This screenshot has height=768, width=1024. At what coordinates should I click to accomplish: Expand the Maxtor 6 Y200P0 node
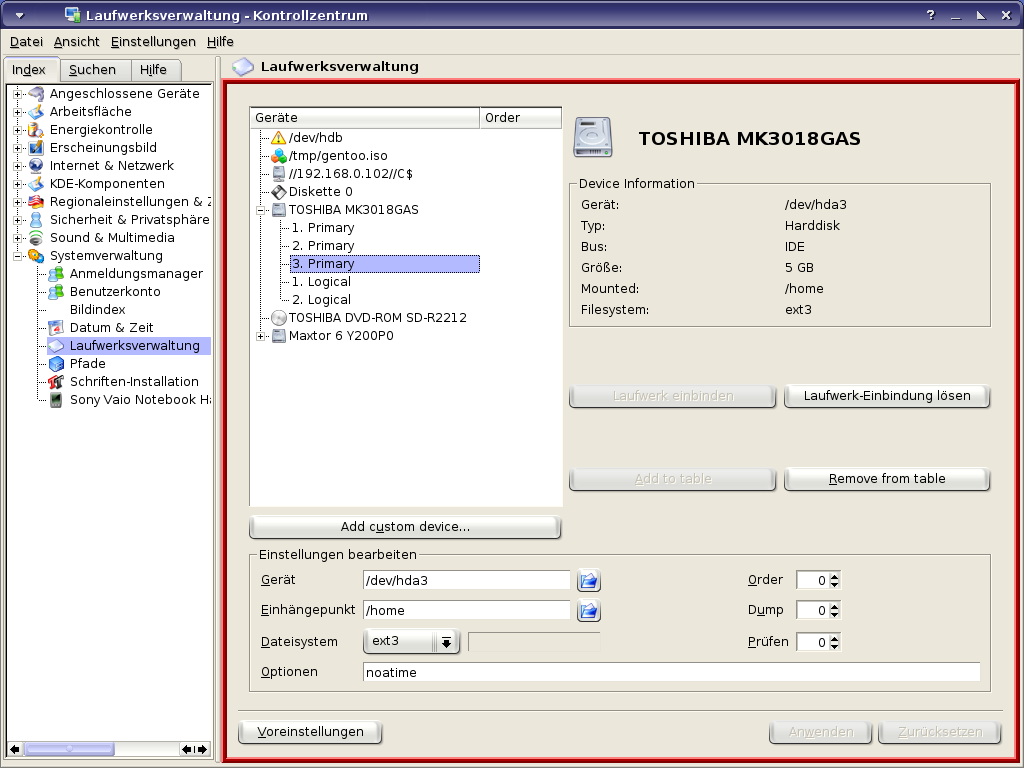[260, 336]
